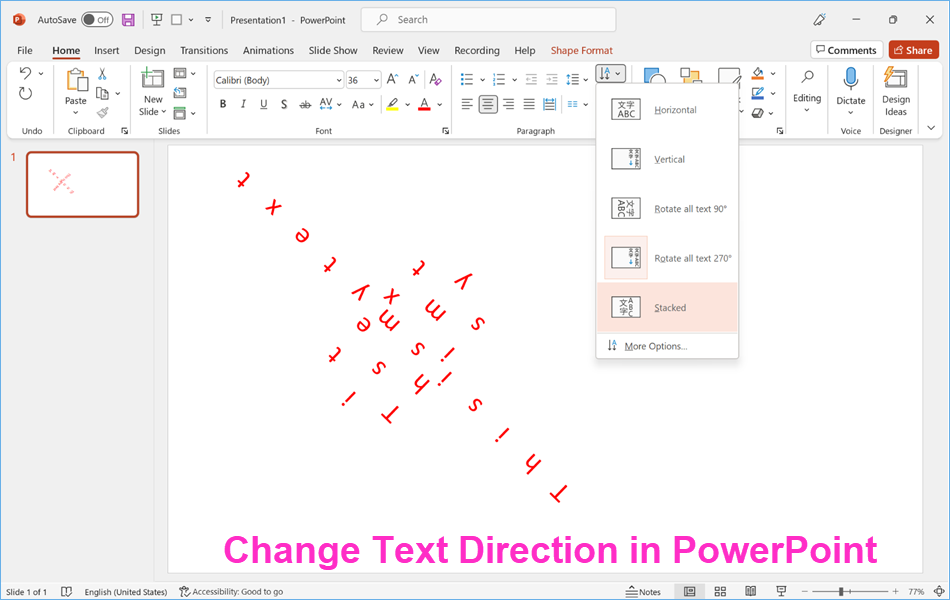Switch to Slide Sorter view in status bar
Image resolution: width=950 pixels, height=600 pixels.
(720, 592)
